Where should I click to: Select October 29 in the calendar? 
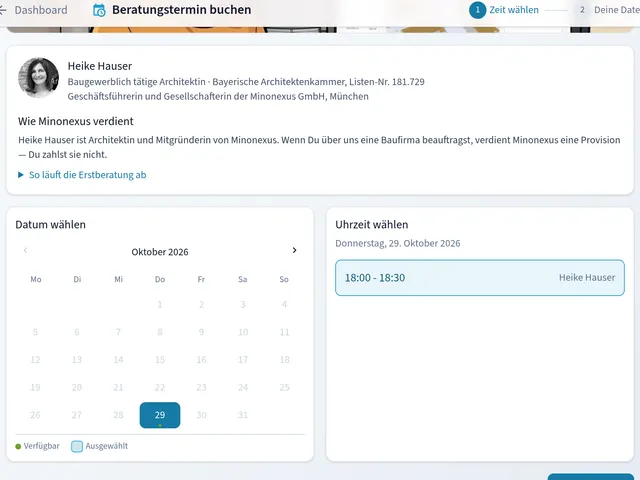tap(160, 415)
